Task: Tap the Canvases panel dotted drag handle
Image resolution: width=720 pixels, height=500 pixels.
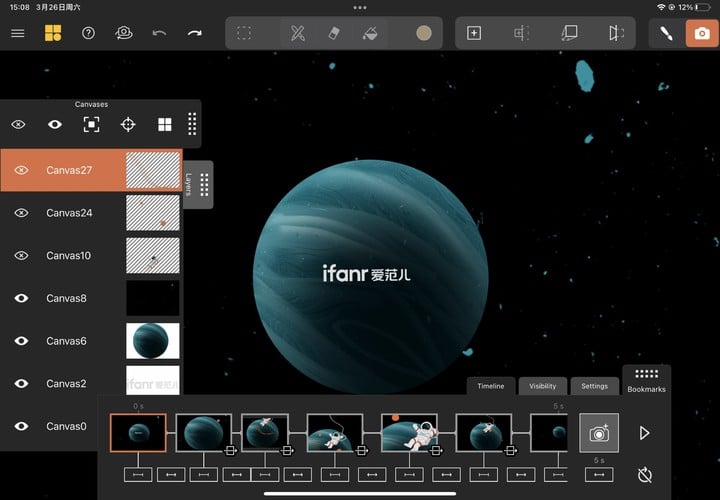Action: coord(192,124)
